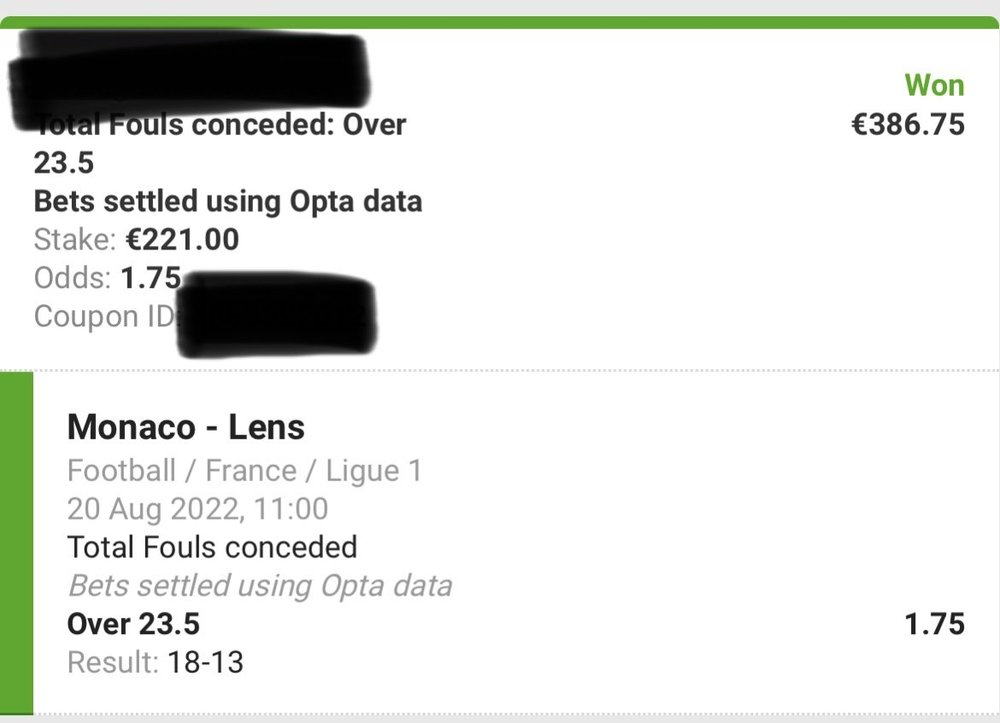Click the 23.5 line under bet heading
Screen dimensions: 1000x723
[x=64, y=163]
